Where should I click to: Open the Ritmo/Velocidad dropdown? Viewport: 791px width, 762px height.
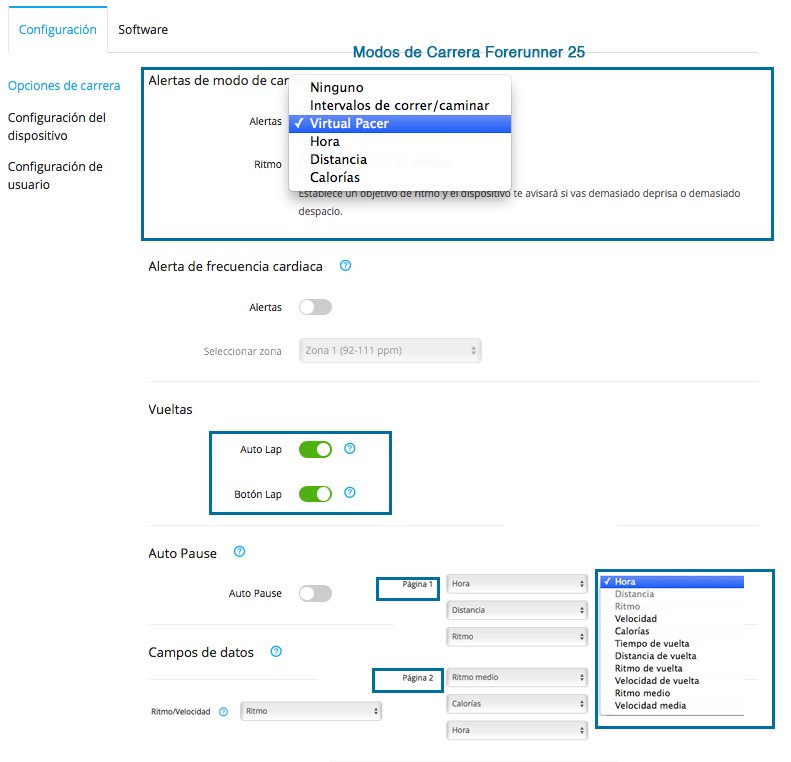(x=311, y=711)
